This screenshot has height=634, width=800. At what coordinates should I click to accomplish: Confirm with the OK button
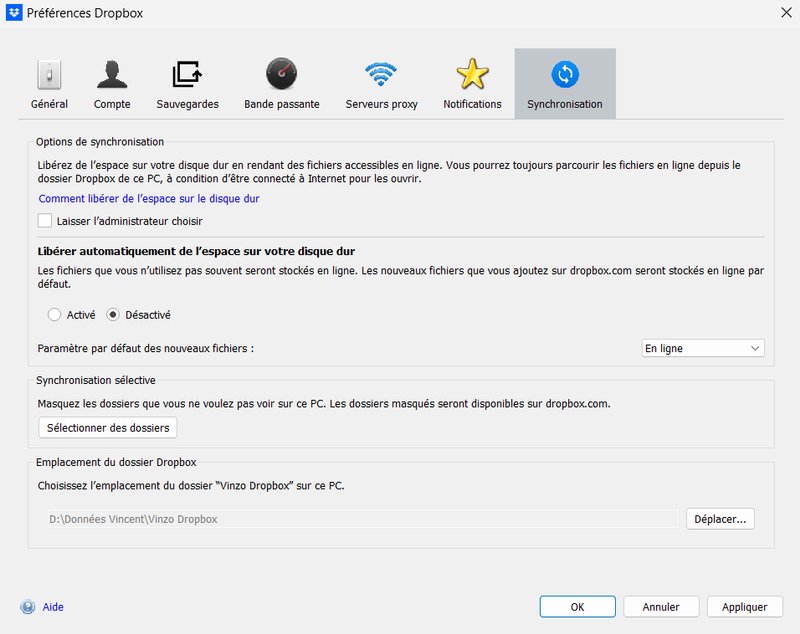(578, 607)
